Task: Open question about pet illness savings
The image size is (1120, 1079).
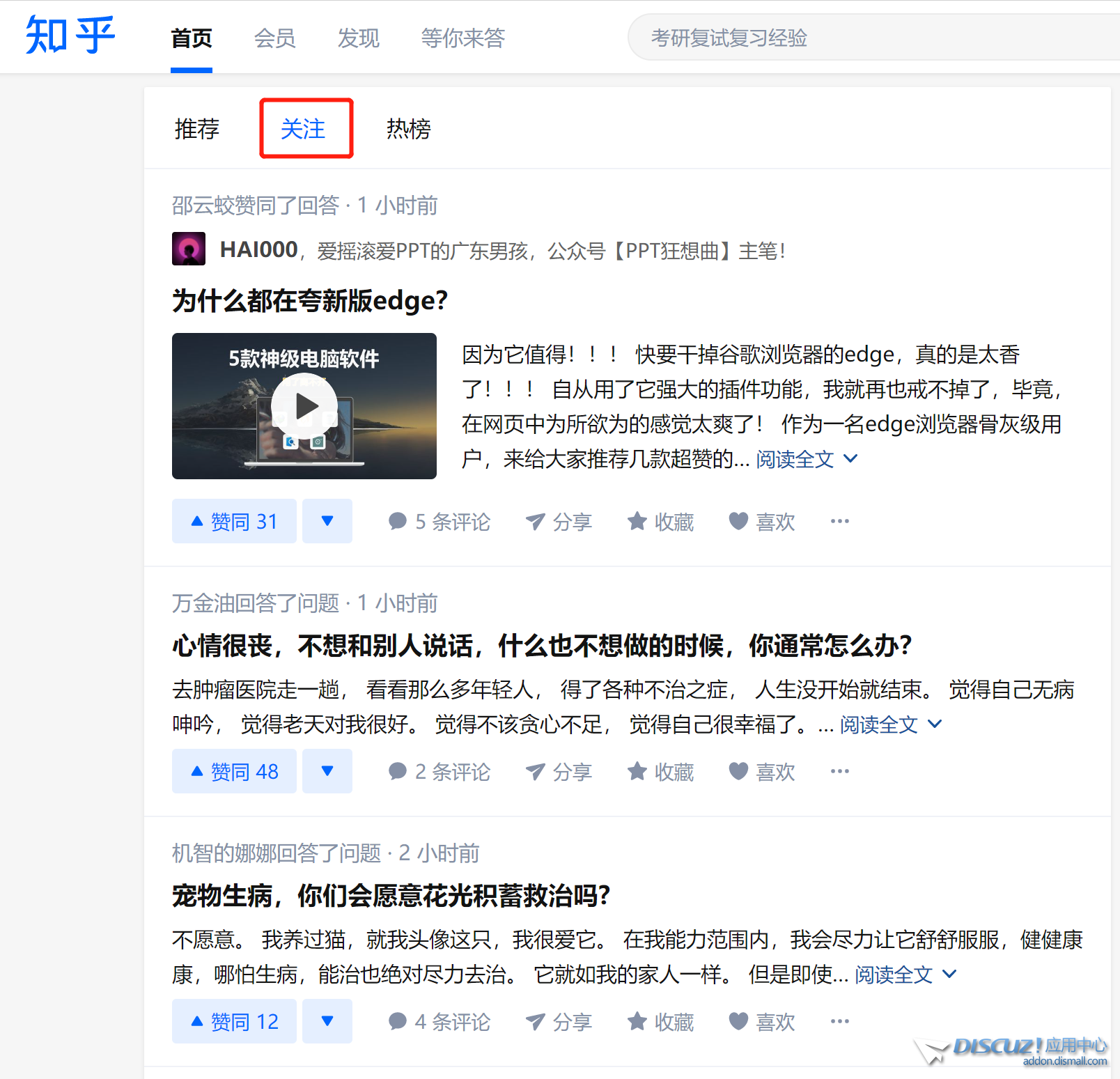Action: coord(391,896)
